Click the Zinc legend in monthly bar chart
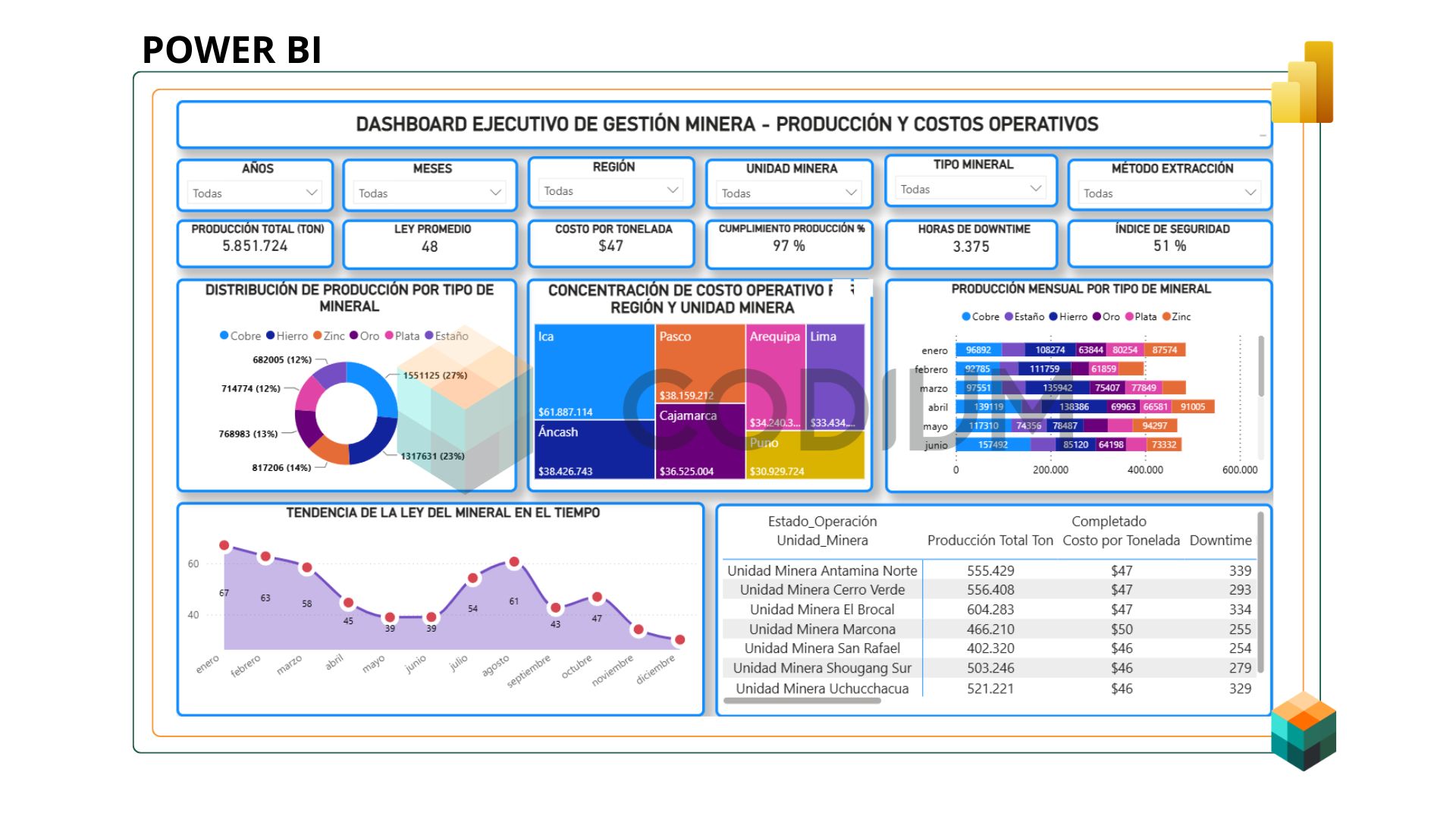This screenshot has width=1456, height=819. point(1177,316)
